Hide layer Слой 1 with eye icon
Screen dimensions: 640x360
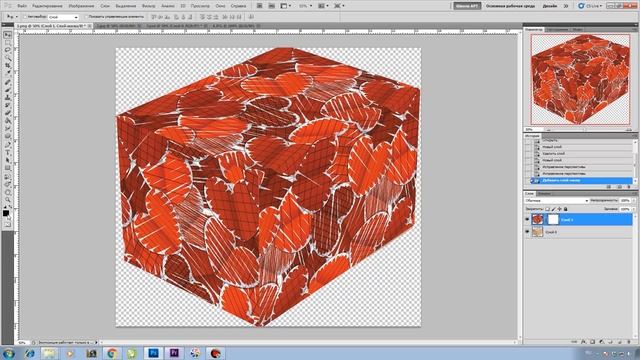pos(527,220)
